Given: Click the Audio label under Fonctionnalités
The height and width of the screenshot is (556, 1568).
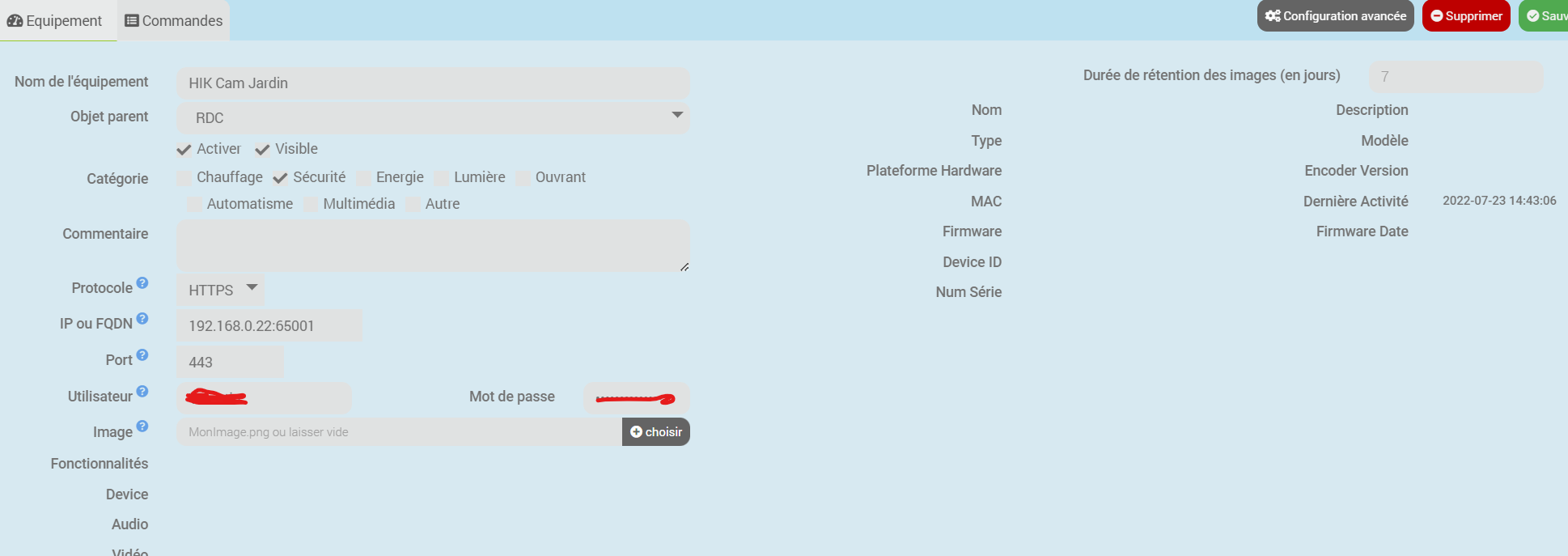Looking at the screenshot, I should tap(130, 524).
